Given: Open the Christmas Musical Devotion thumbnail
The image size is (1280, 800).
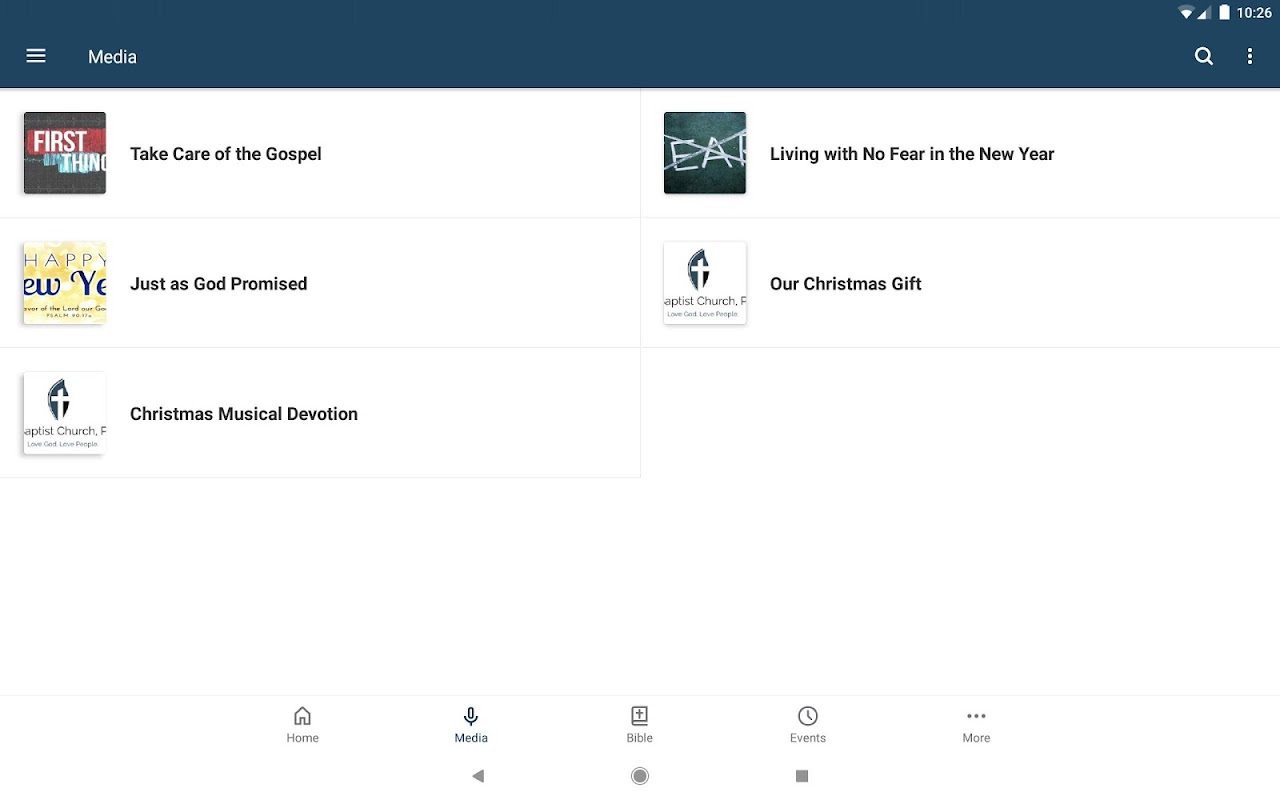Looking at the screenshot, I should pyautogui.click(x=65, y=413).
